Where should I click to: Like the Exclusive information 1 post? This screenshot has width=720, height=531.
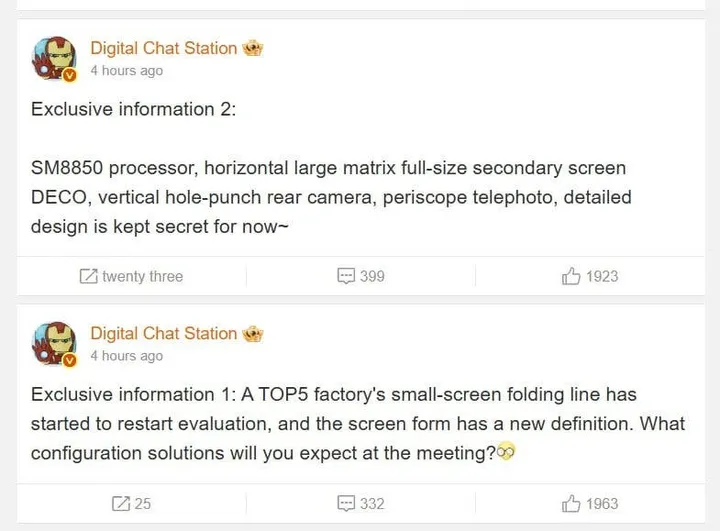pos(572,503)
